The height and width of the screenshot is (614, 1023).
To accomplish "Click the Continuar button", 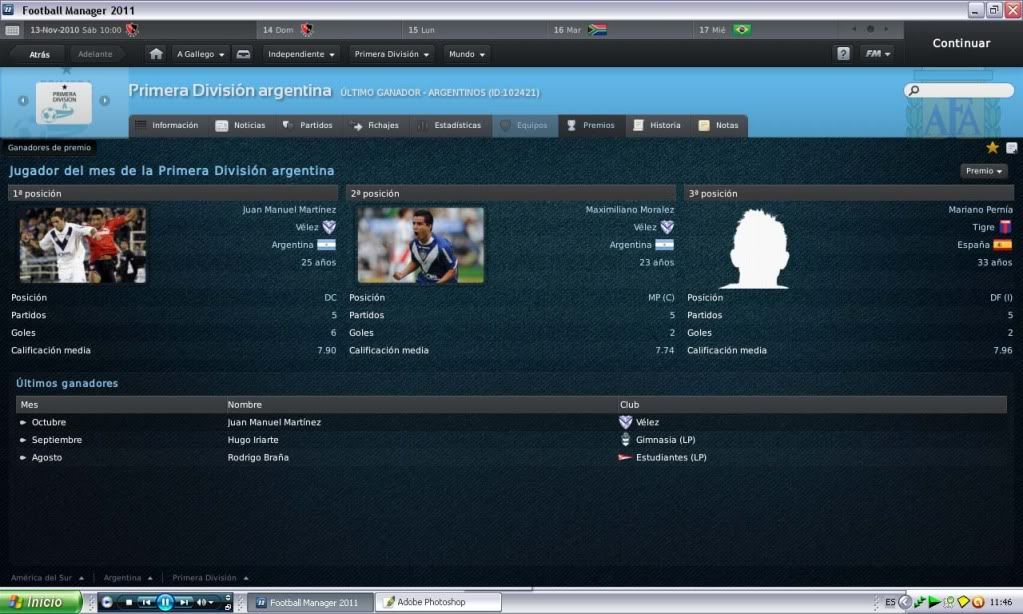I will [x=961, y=43].
